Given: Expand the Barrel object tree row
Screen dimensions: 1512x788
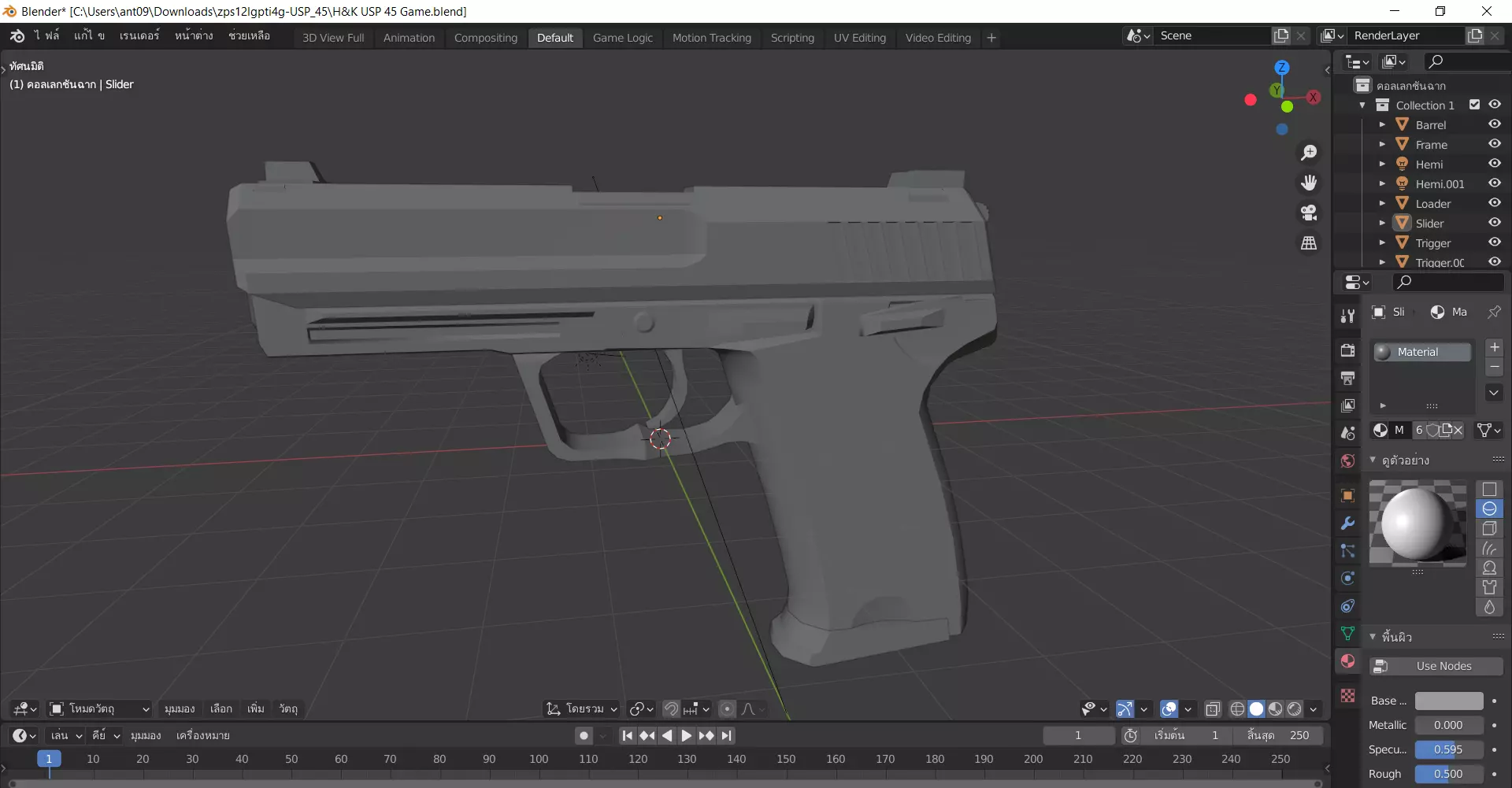Looking at the screenshot, I should 1382,124.
